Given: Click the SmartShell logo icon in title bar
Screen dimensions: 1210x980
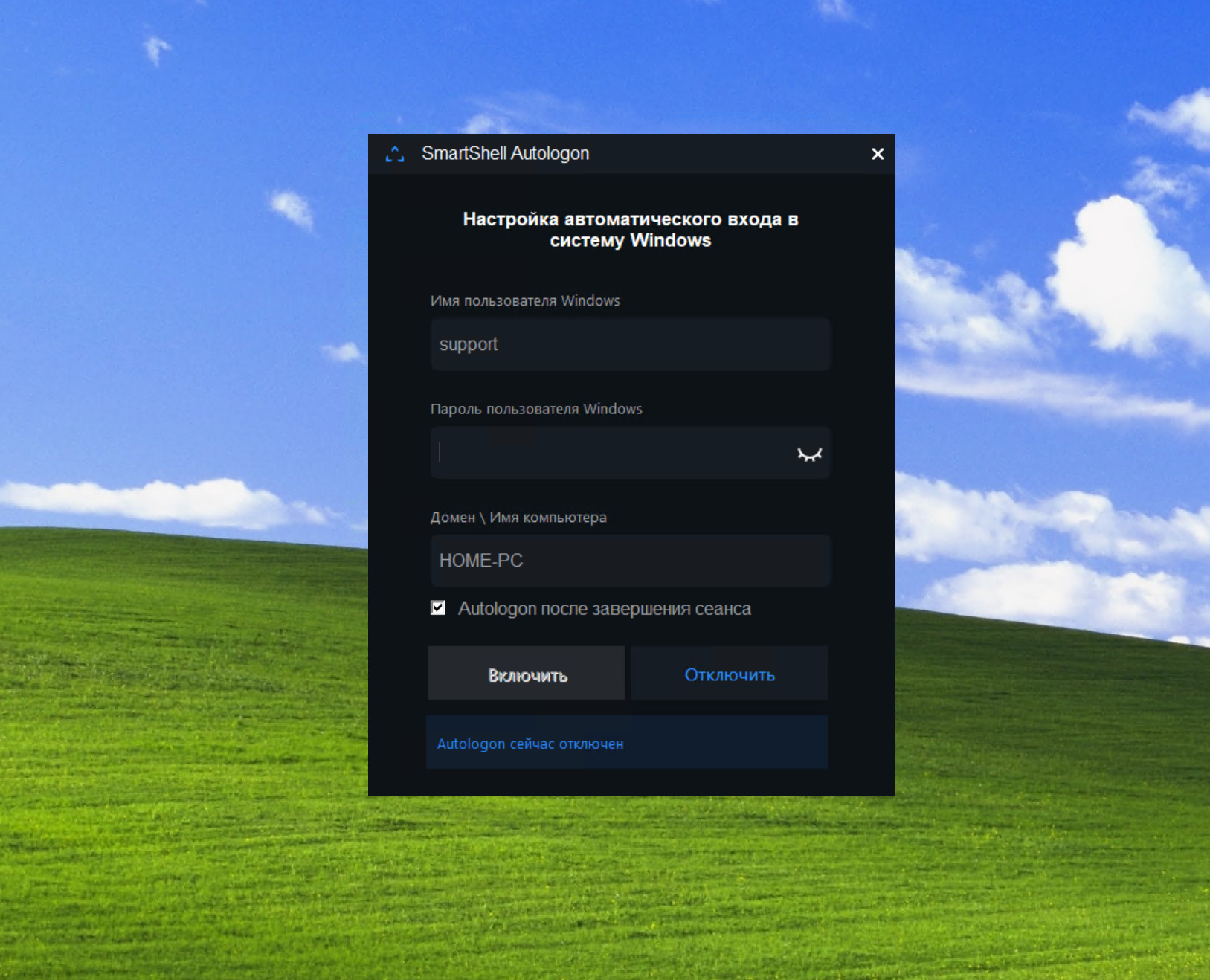Looking at the screenshot, I should (395, 154).
